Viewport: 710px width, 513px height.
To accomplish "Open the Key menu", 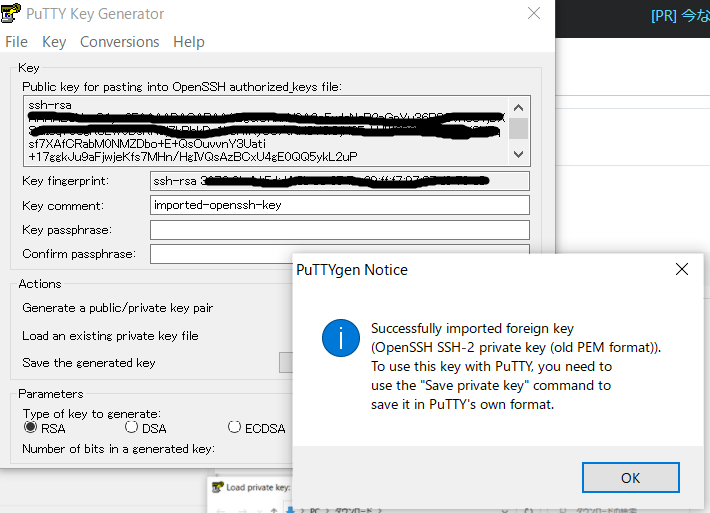I will 54,42.
